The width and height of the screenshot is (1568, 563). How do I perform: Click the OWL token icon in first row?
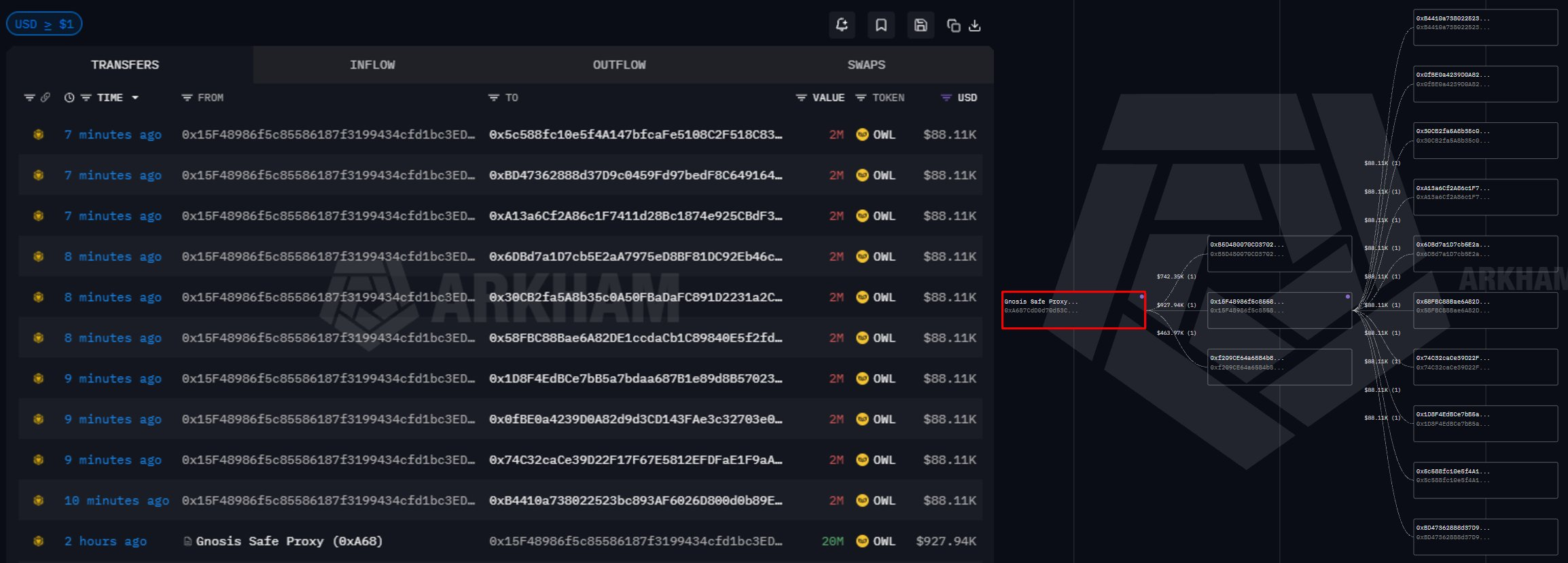coord(862,134)
